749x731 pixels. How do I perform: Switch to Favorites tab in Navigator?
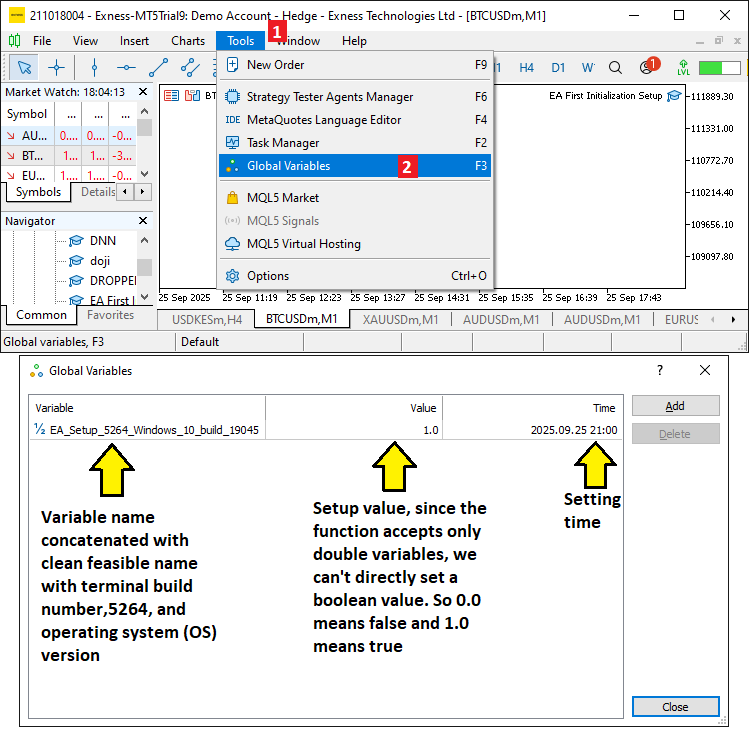coord(110,315)
